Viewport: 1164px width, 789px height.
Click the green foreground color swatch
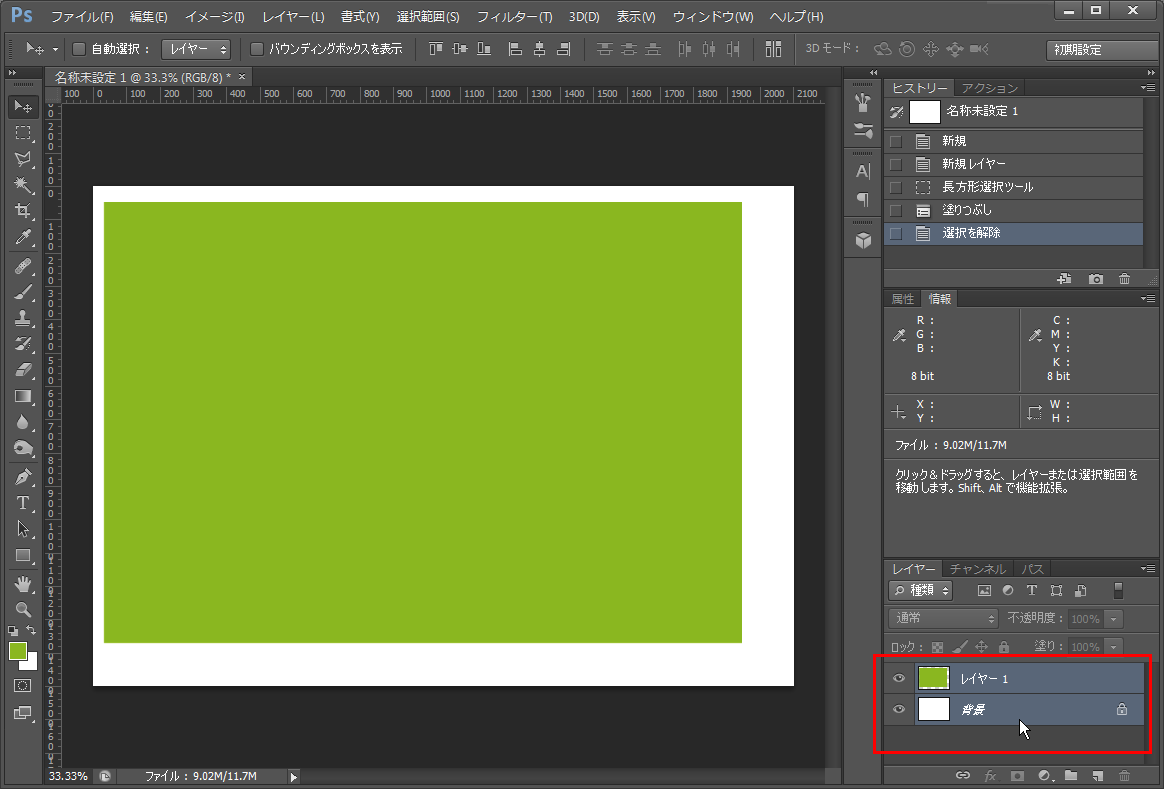pos(17,651)
